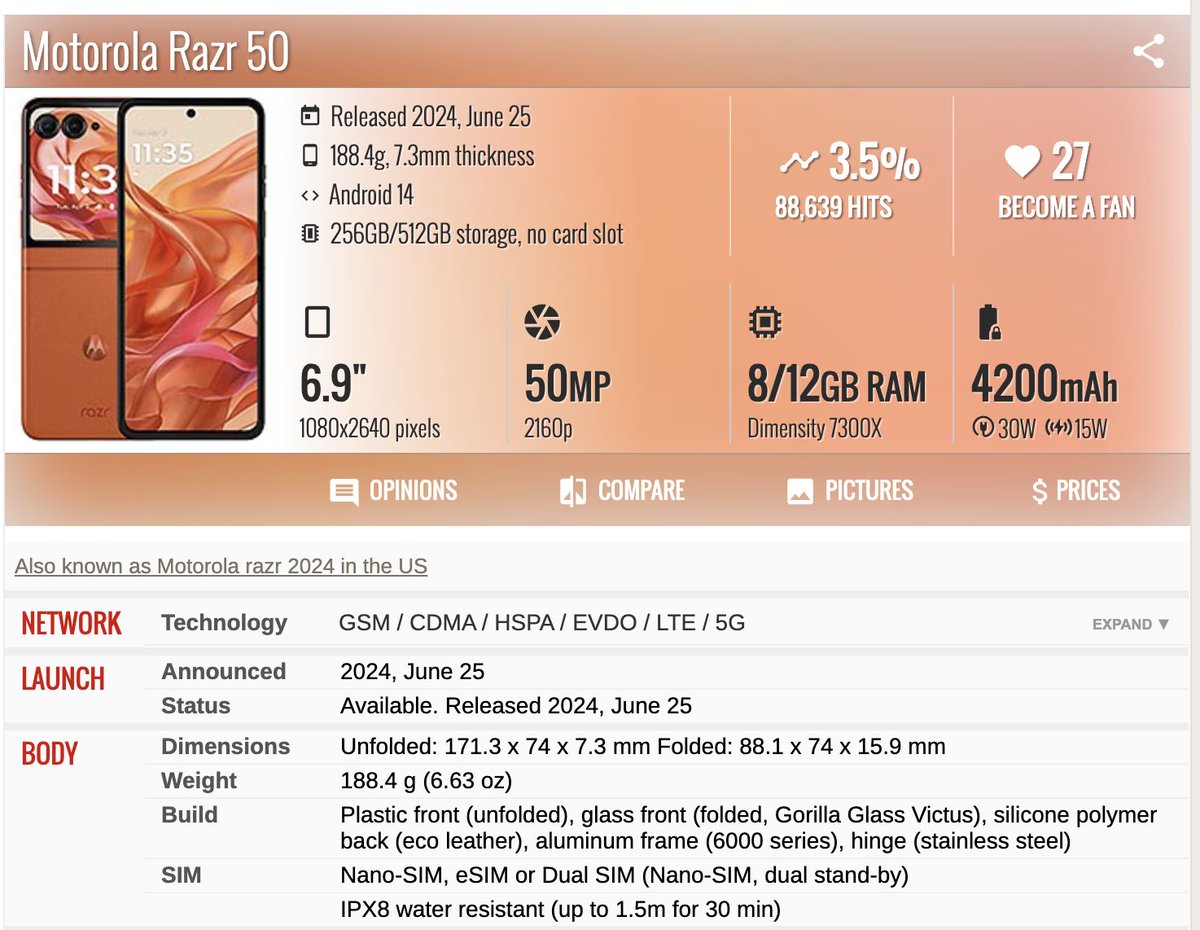
Task: Check the Prices page
Action: 1076,491
